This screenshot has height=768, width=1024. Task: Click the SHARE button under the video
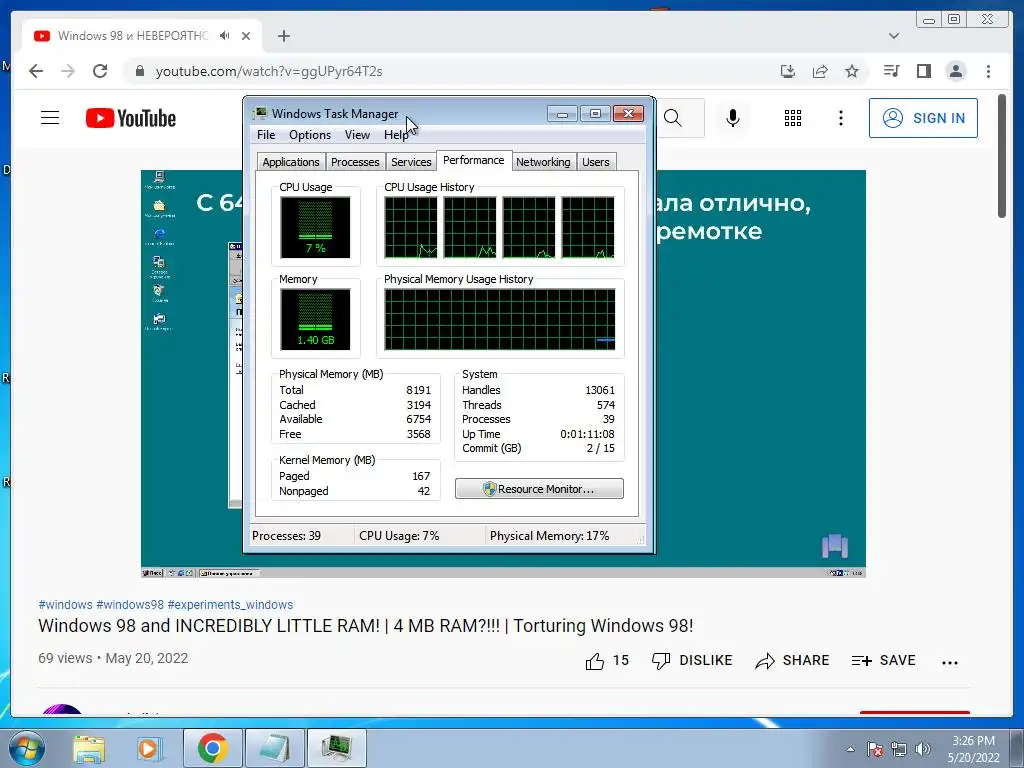pos(792,661)
